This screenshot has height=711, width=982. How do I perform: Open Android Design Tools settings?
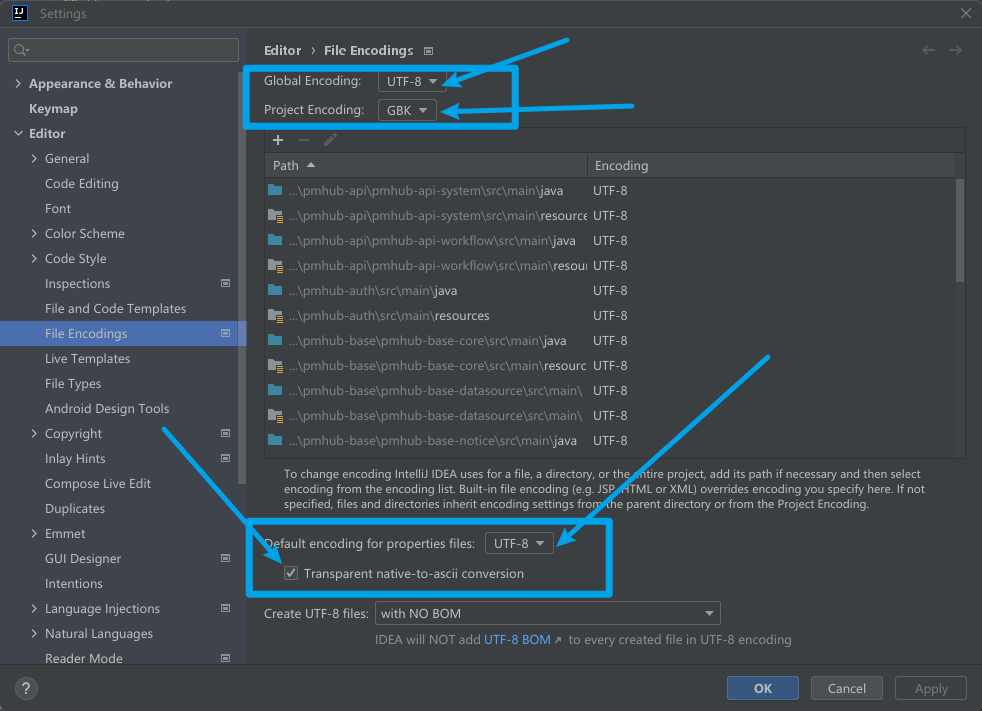coord(107,408)
